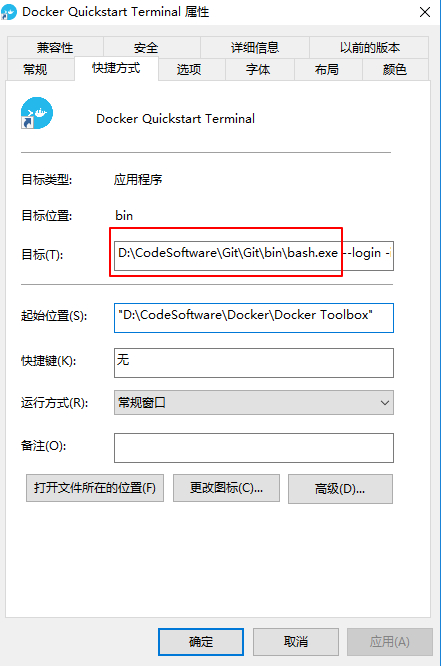This screenshot has width=441, height=666.
Task: Click the 快捷键 field showing 无
Action: pyautogui.click(x=254, y=363)
